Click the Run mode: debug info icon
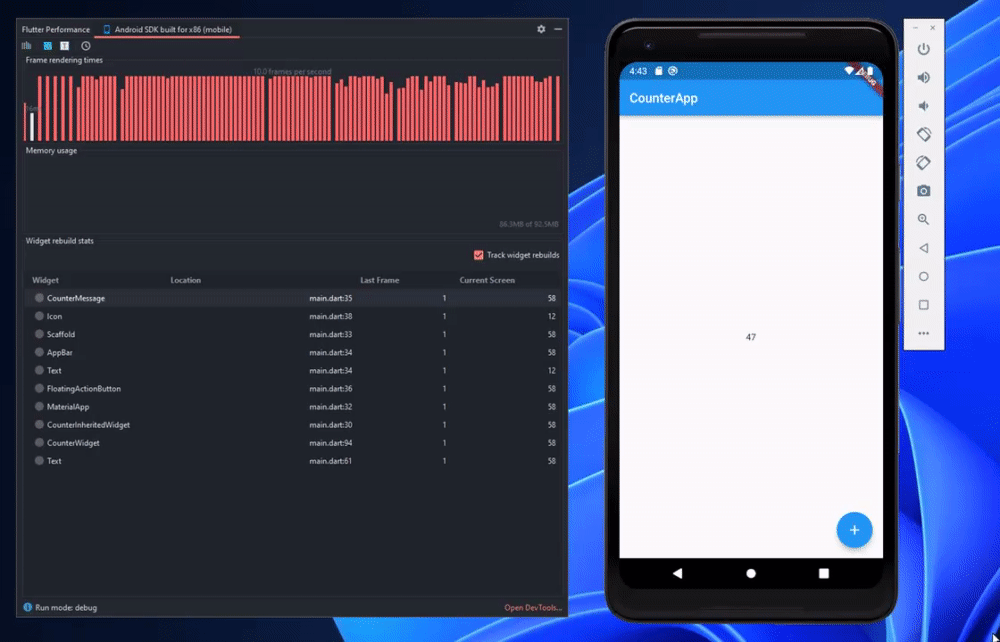1000x642 pixels. pyautogui.click(x=27, y=608)
